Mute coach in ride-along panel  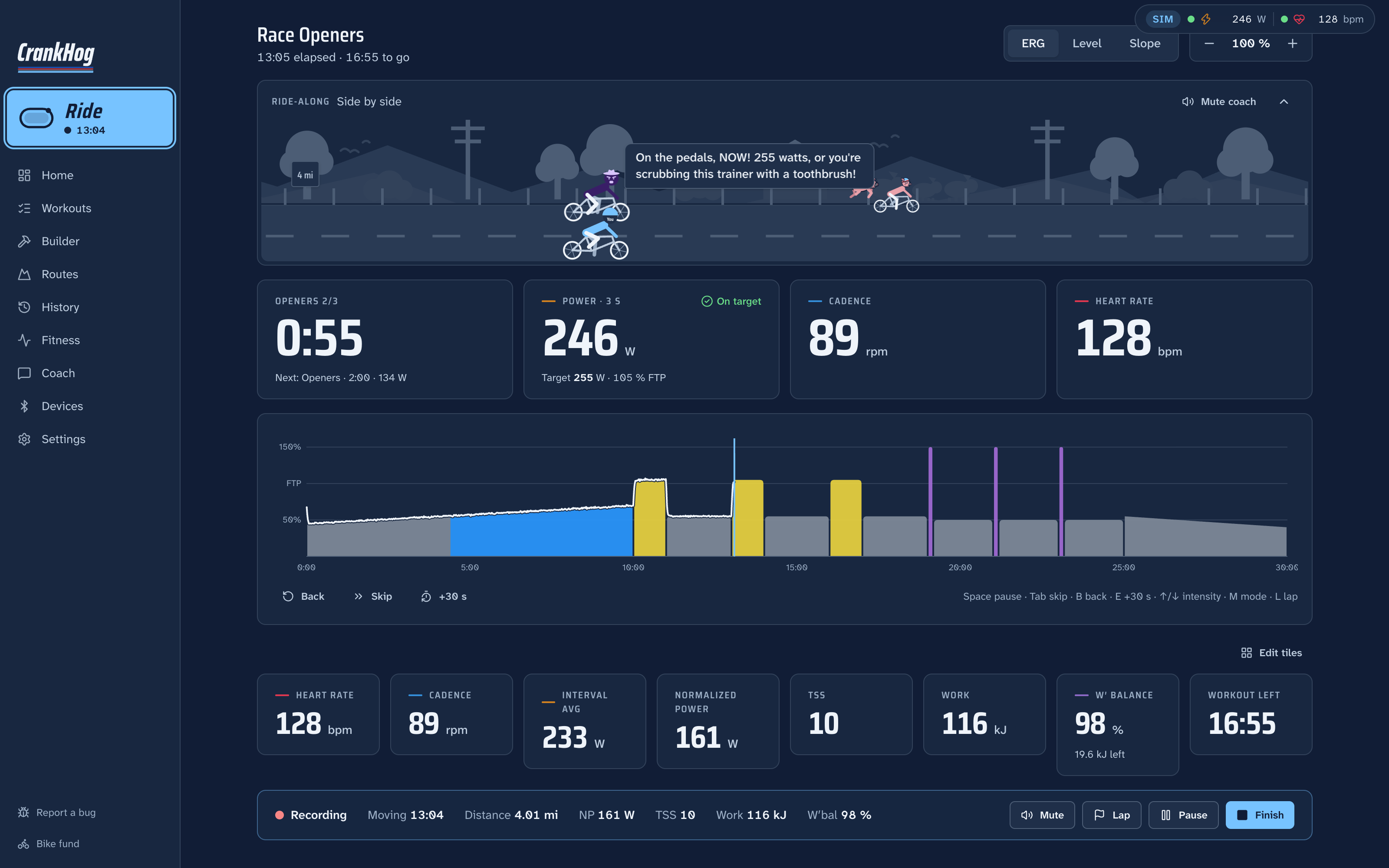coord(1219,102)
